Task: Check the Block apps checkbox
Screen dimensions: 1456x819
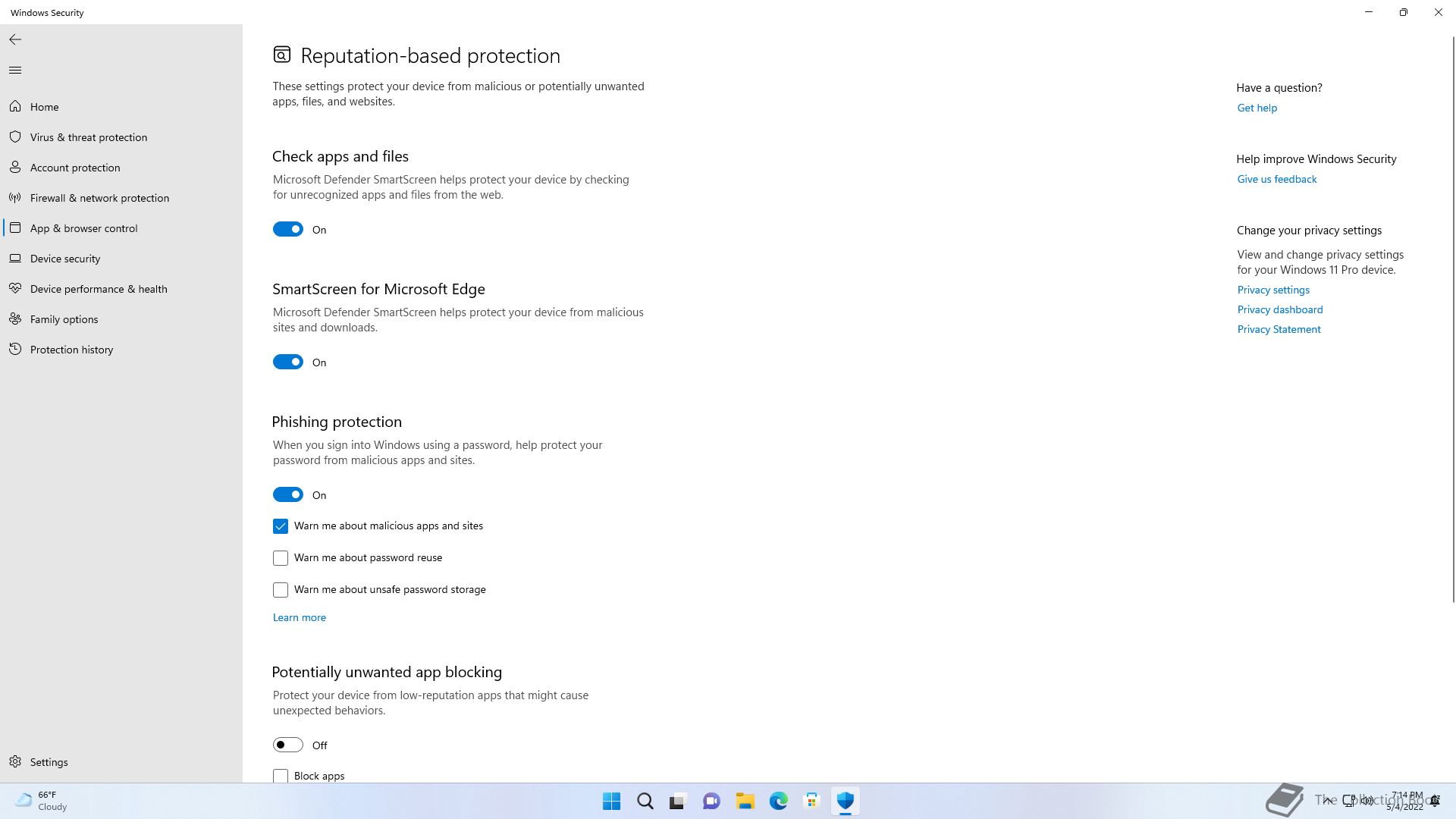Action: coord(281,776)
